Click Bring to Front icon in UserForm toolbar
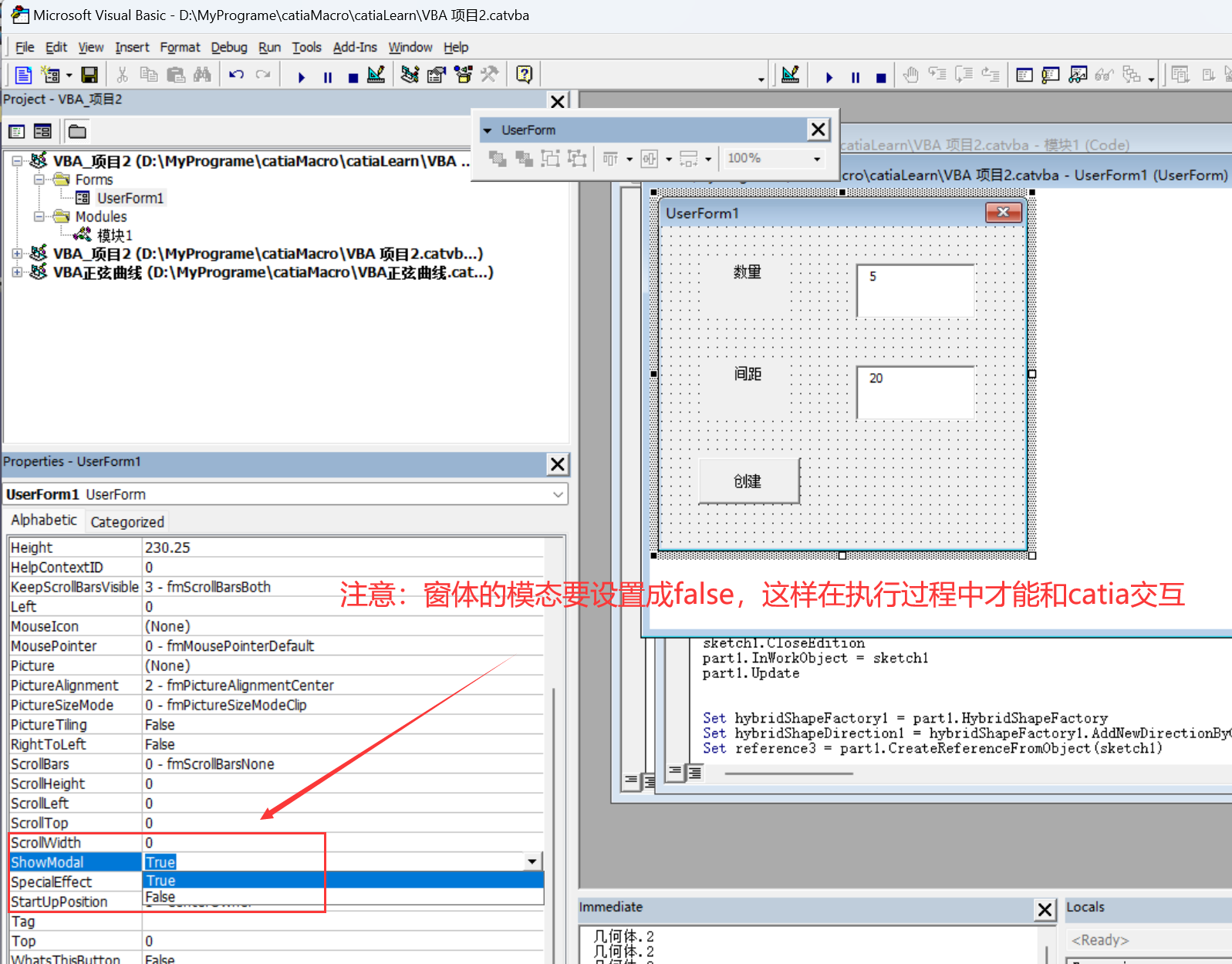 [x=498, y=159]
